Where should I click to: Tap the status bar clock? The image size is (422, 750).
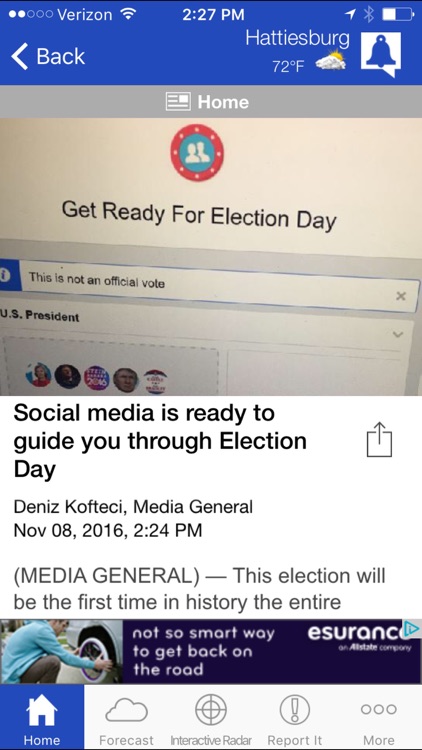[213, 14]
